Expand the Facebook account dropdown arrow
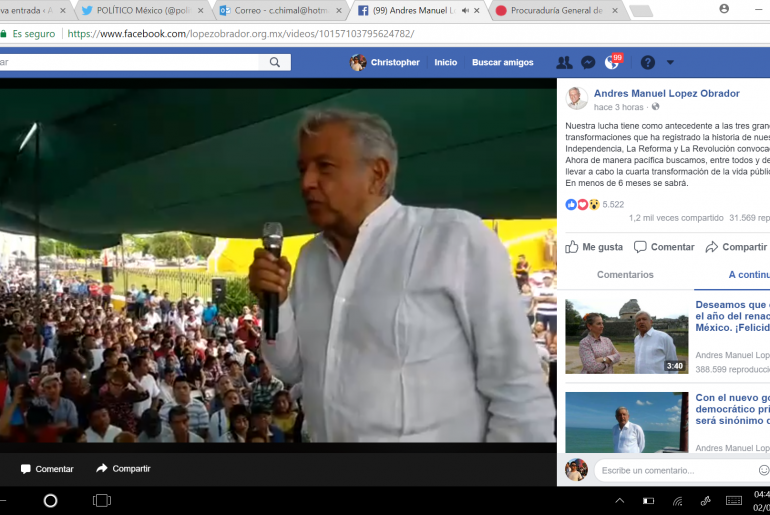The image size is (770, 515). coord(670,62)
